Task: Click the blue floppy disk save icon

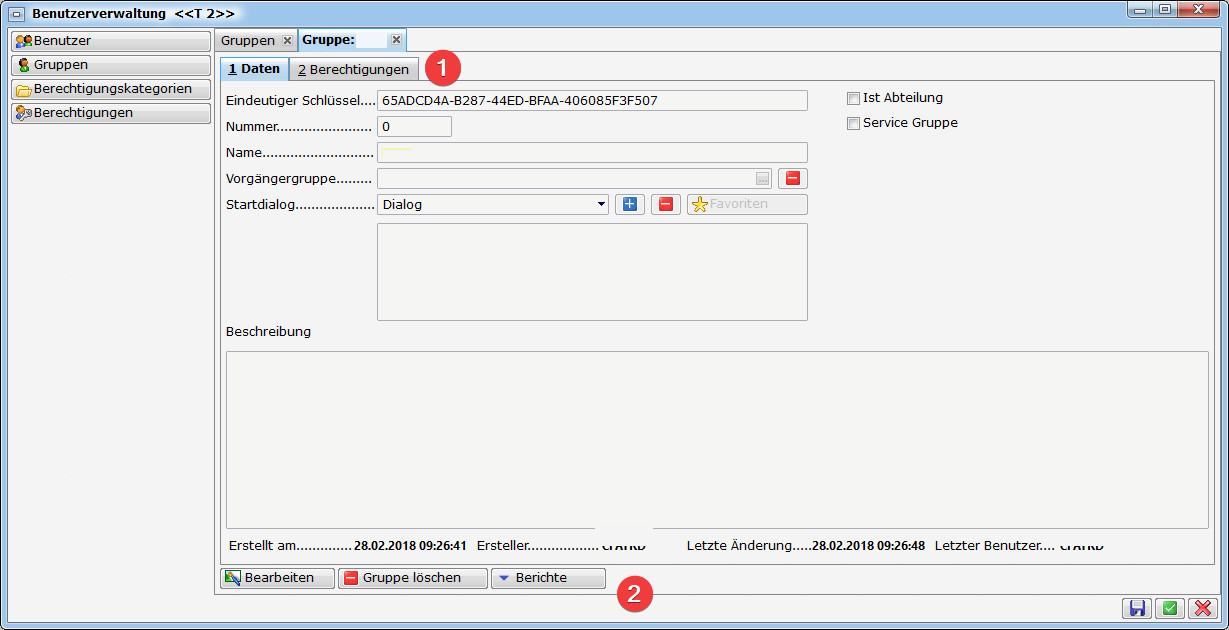Action: 1137,608
